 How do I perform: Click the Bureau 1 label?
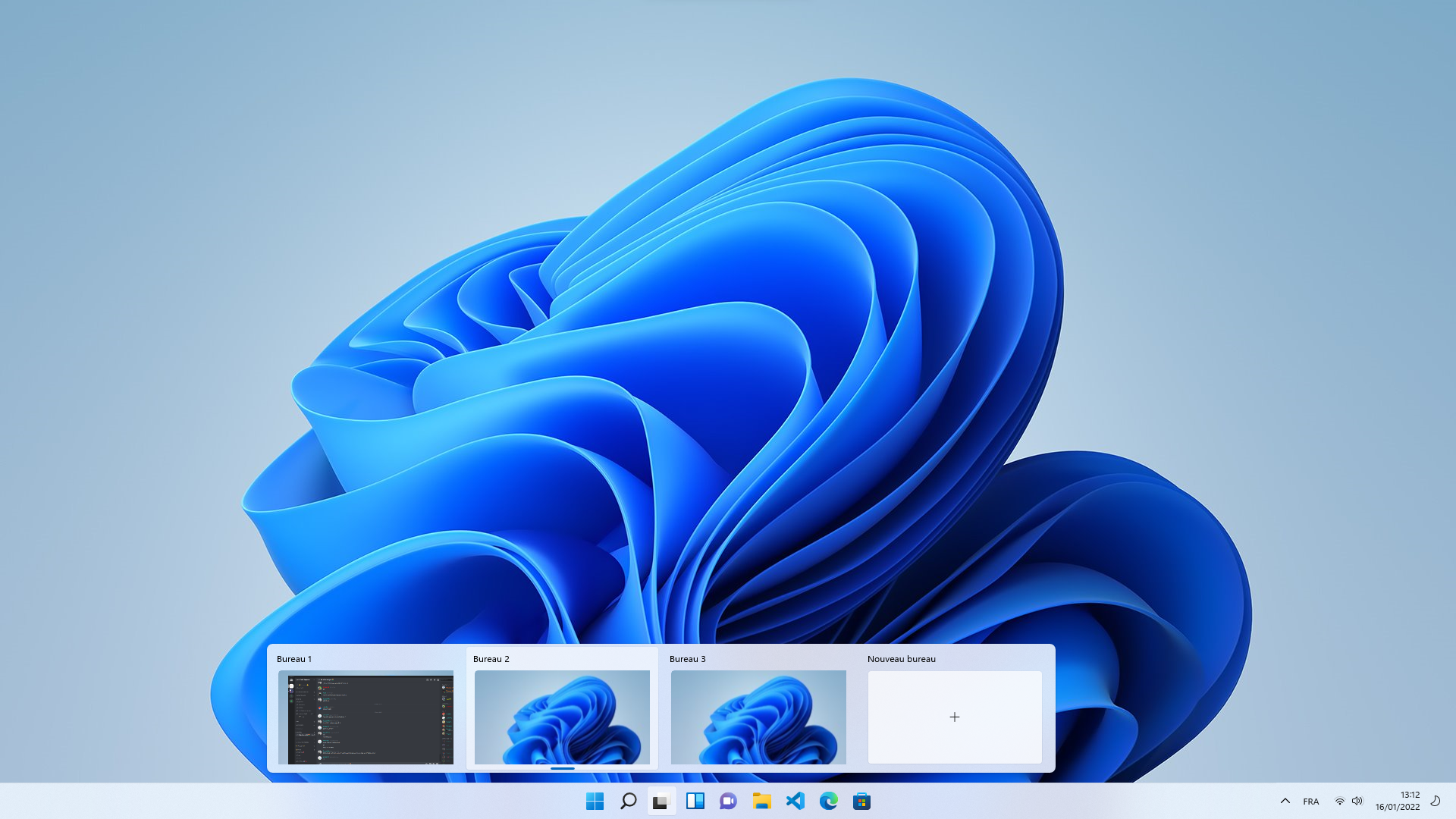coord(294,659)
